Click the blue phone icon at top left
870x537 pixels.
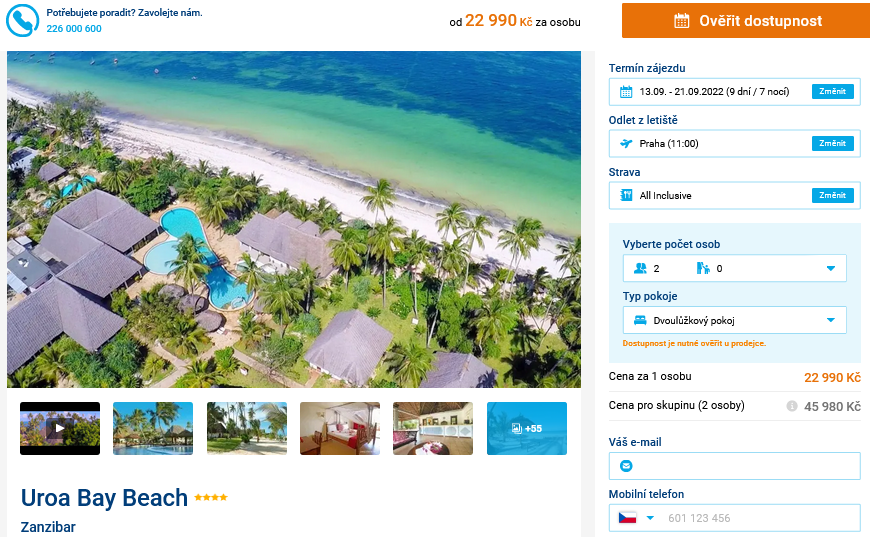[22, 21]
